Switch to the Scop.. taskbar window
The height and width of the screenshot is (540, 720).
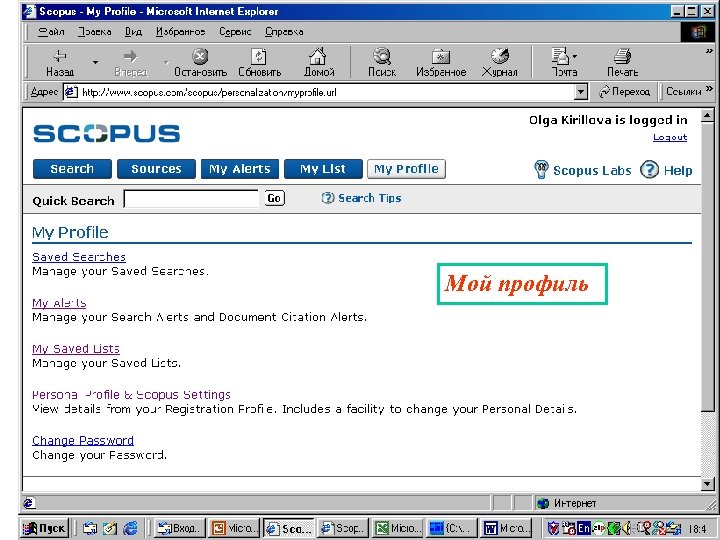pos(343,528)
